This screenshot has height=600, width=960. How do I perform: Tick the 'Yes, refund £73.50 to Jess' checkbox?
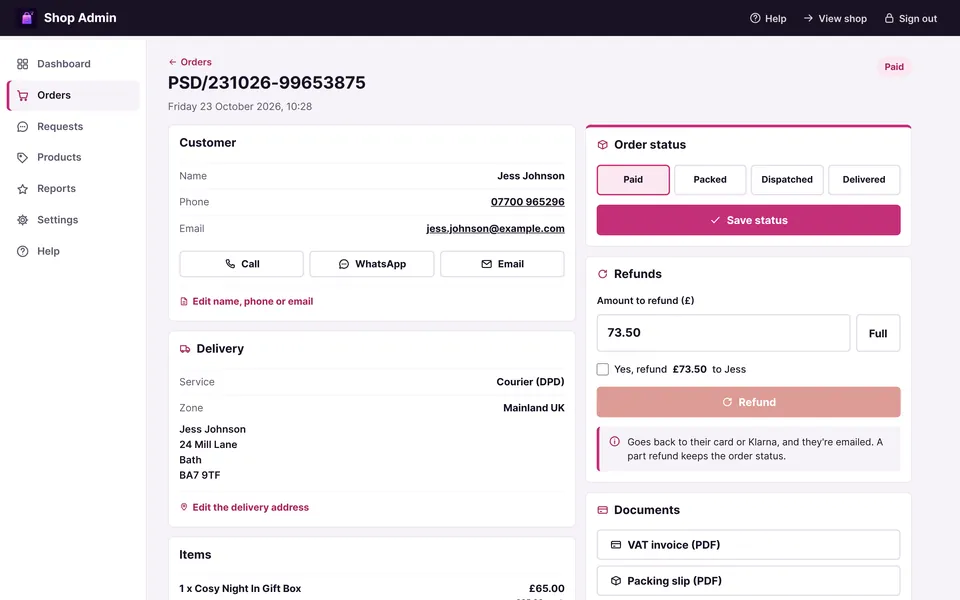pos(603,369)
